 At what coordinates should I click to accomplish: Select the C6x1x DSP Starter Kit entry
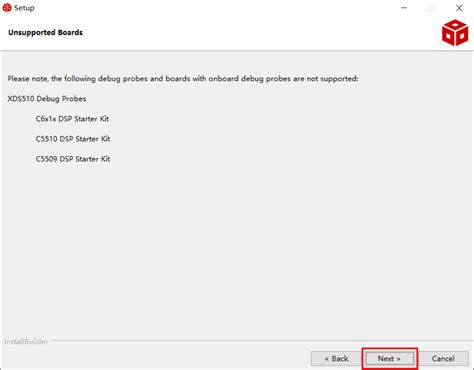[72, 119]
